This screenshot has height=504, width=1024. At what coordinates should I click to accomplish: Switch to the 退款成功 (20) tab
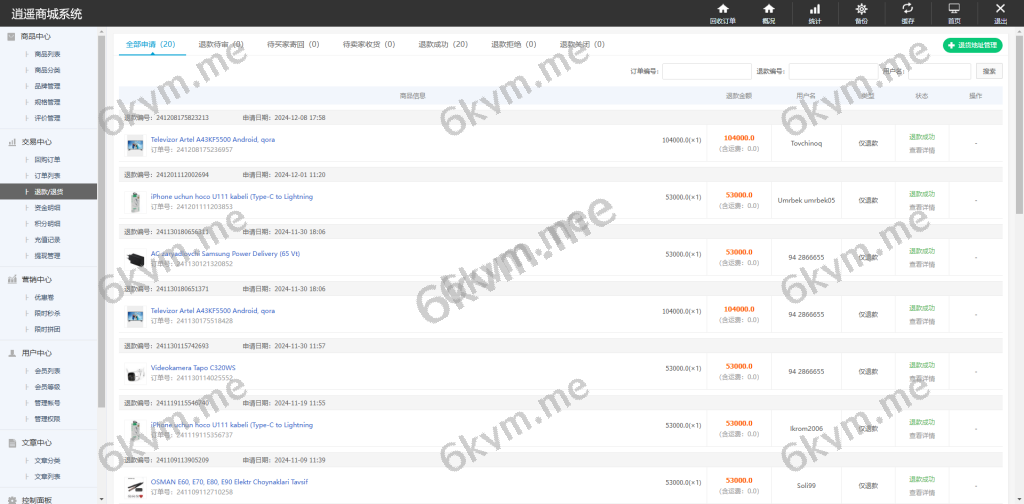tap(443, 45)
